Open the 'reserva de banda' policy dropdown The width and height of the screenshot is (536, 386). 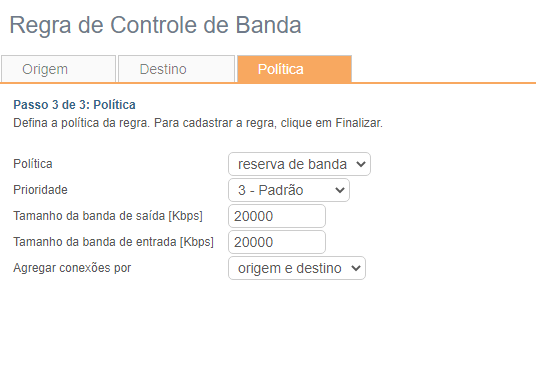(x=299, y=164)
